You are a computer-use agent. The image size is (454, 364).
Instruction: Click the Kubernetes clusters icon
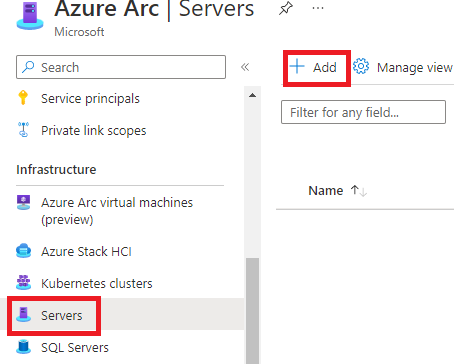tap(23, 282)
